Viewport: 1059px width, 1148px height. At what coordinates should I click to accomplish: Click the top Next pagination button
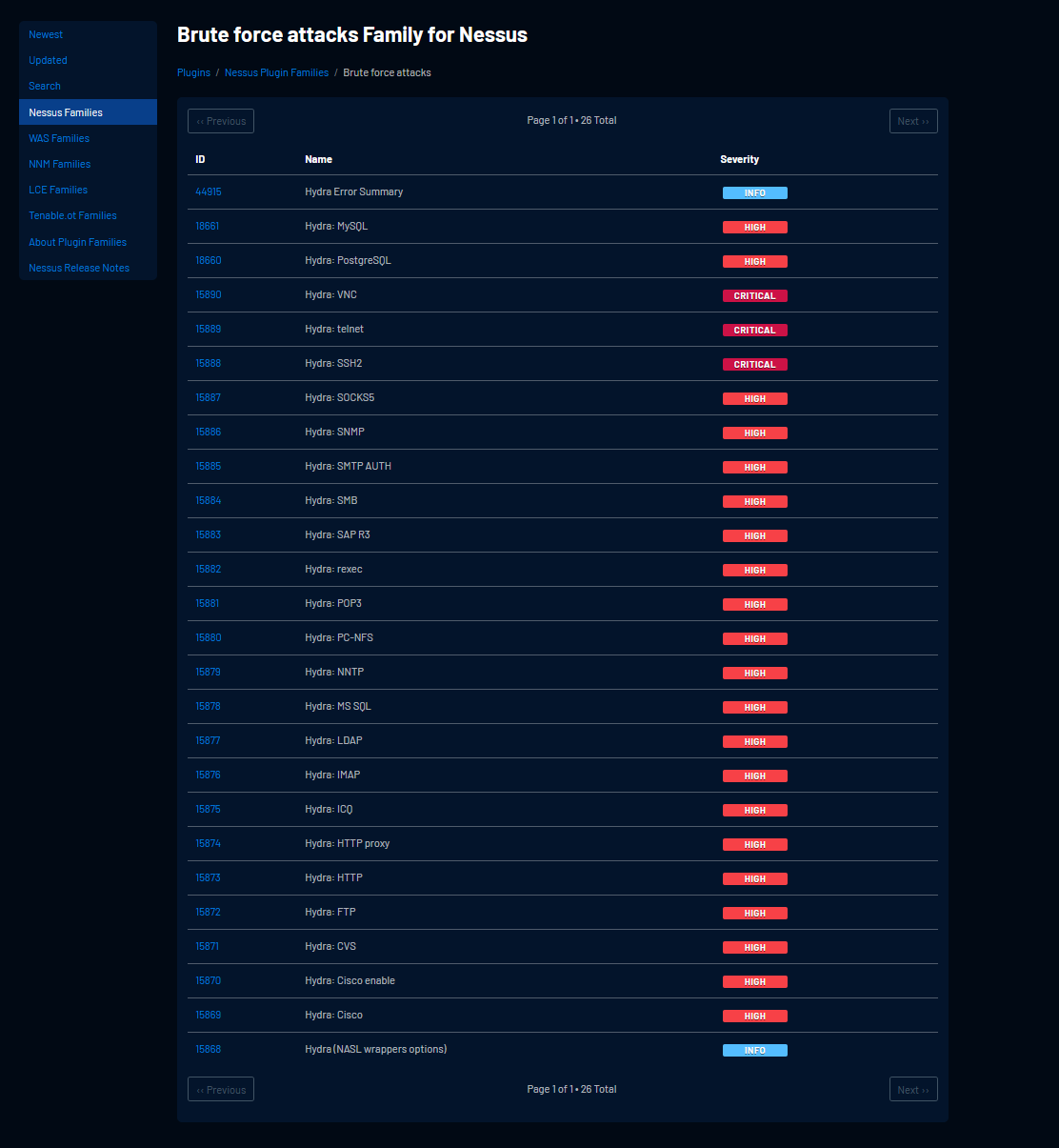913,121
